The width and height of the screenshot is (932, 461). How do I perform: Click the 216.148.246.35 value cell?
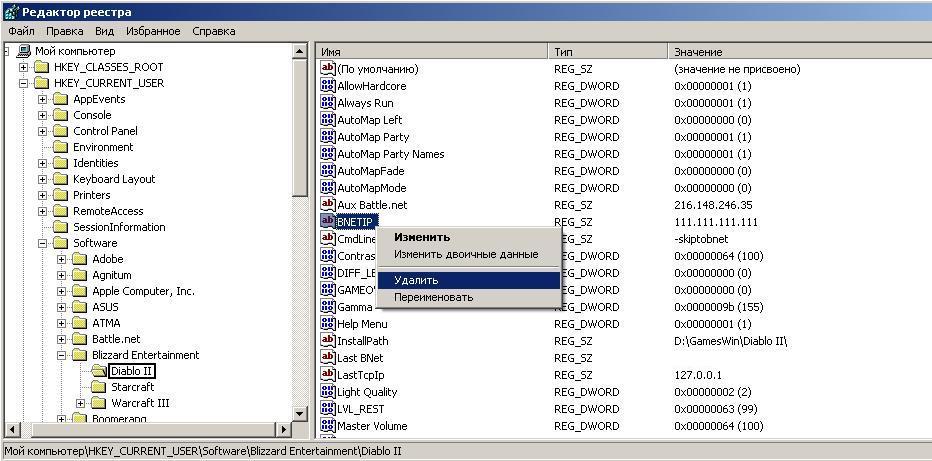[x=713, y=205]
